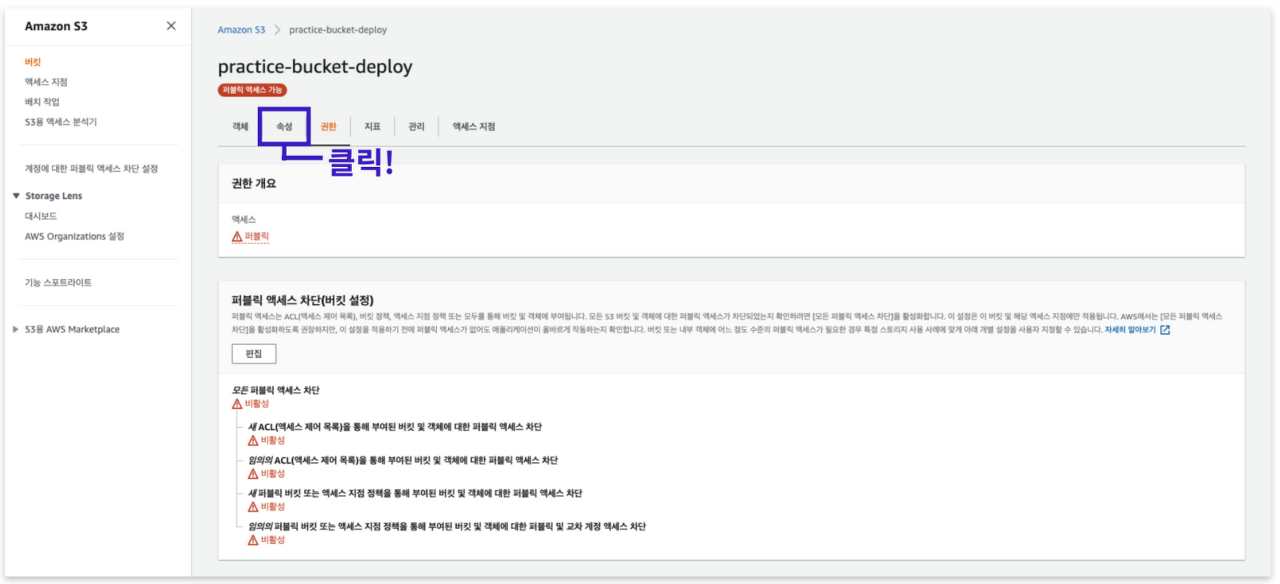Click the Amazon S3 sidebar title
This screenshot has width=1280, height=584.
pos(56,26)
